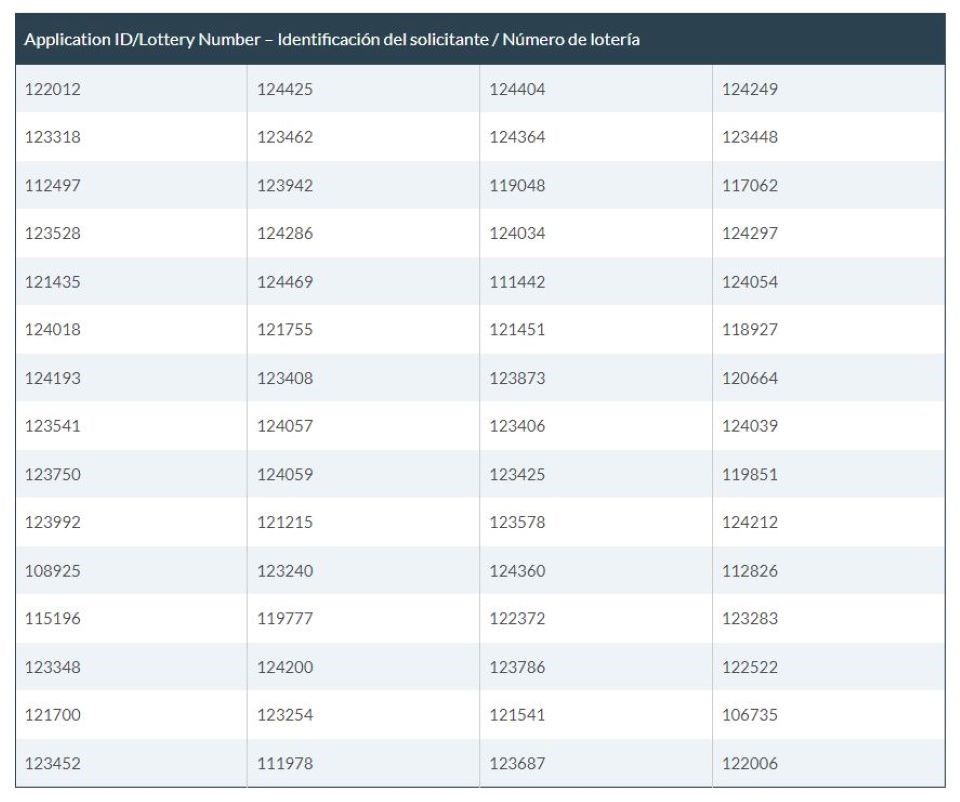Select lottery number 122006
This screenshot has height=802, width=960.
coord(749,763)
